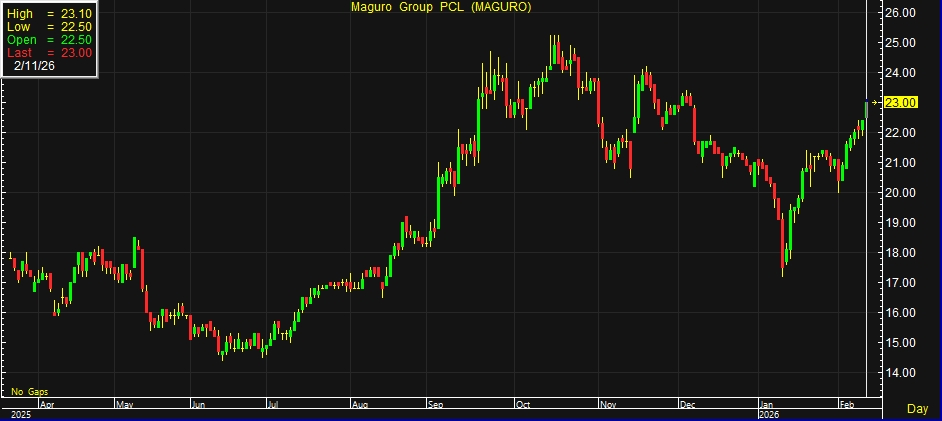Click the Maguro Group PCL chart title
Image resolution: width=942 pixels, height=421 pixels.
pos(440,7)
